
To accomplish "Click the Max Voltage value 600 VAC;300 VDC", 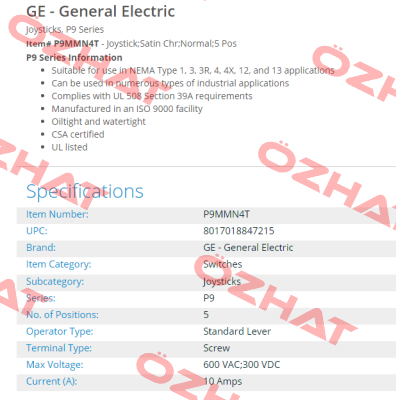I will click(x=242, y=365).
